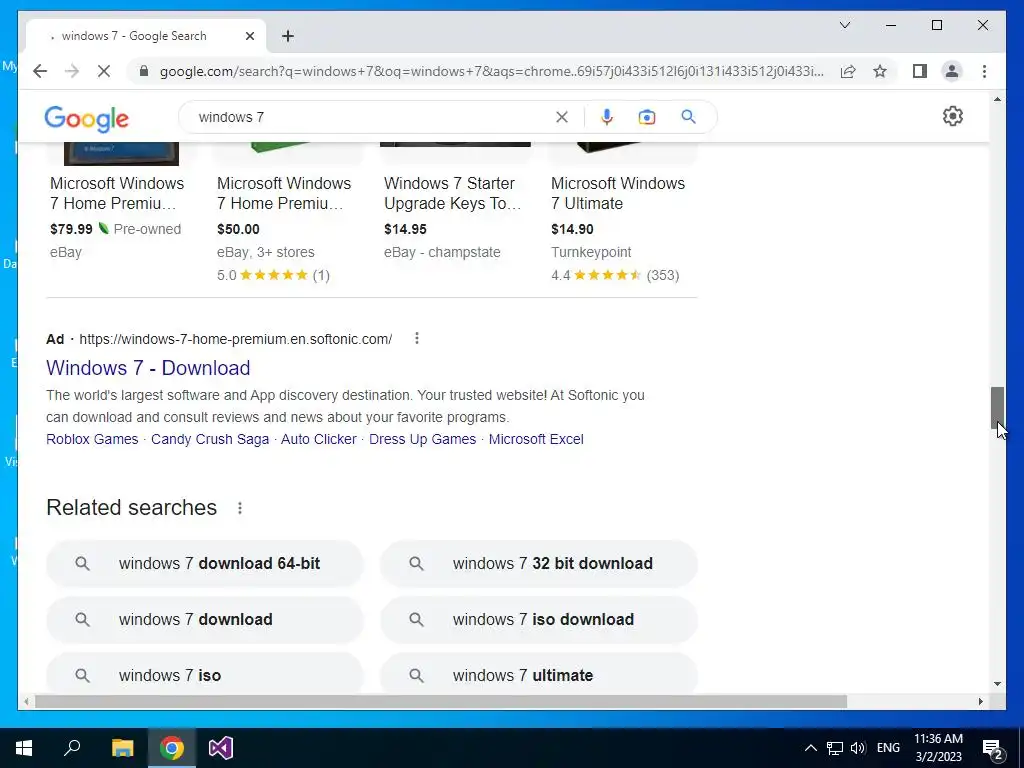Screen dimensions: 1024x768
Task: Clear the search box text
Action: (562, 117)
